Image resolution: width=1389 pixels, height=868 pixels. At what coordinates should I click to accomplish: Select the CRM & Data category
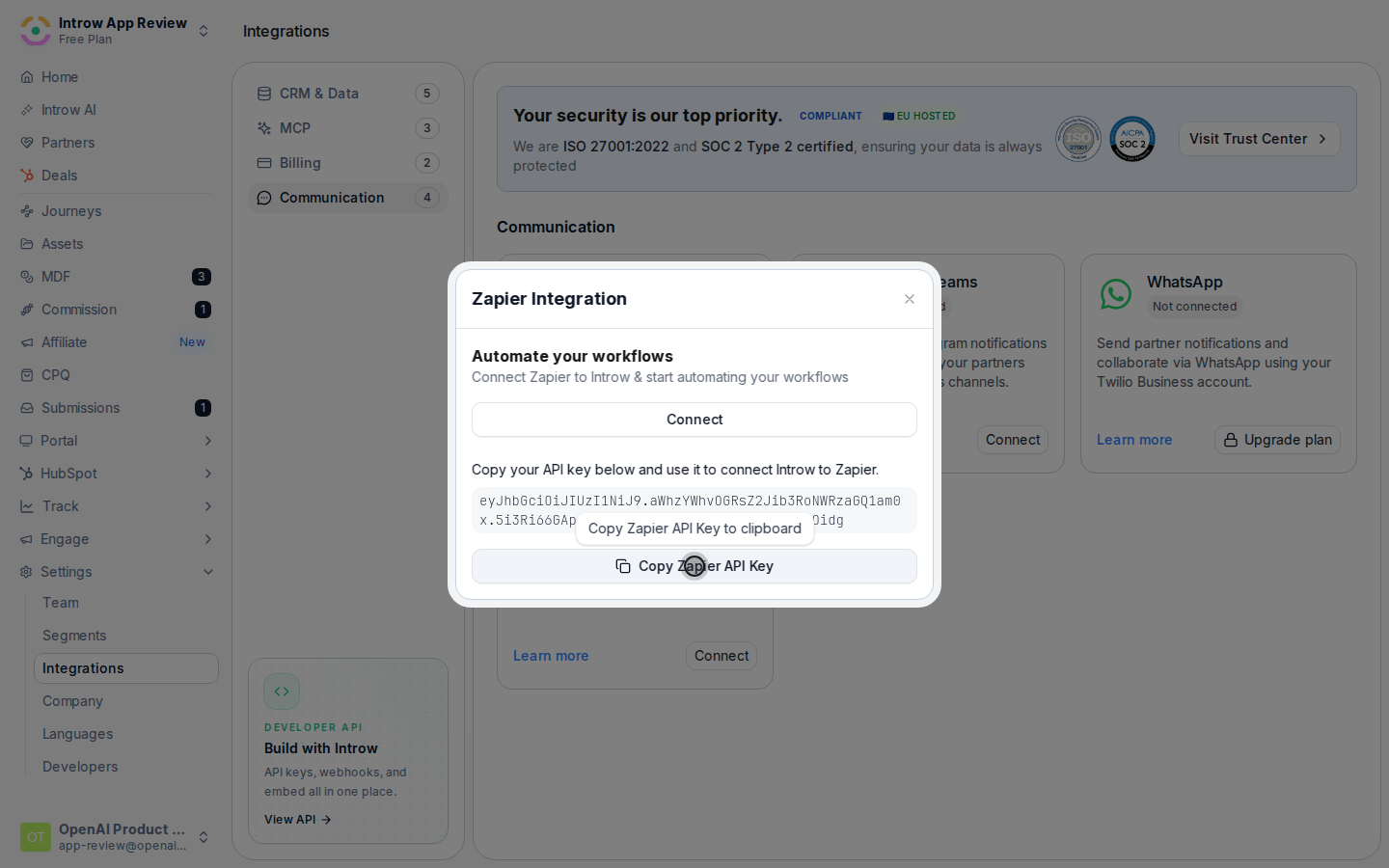pyautogui.click(x=348, y=94)
